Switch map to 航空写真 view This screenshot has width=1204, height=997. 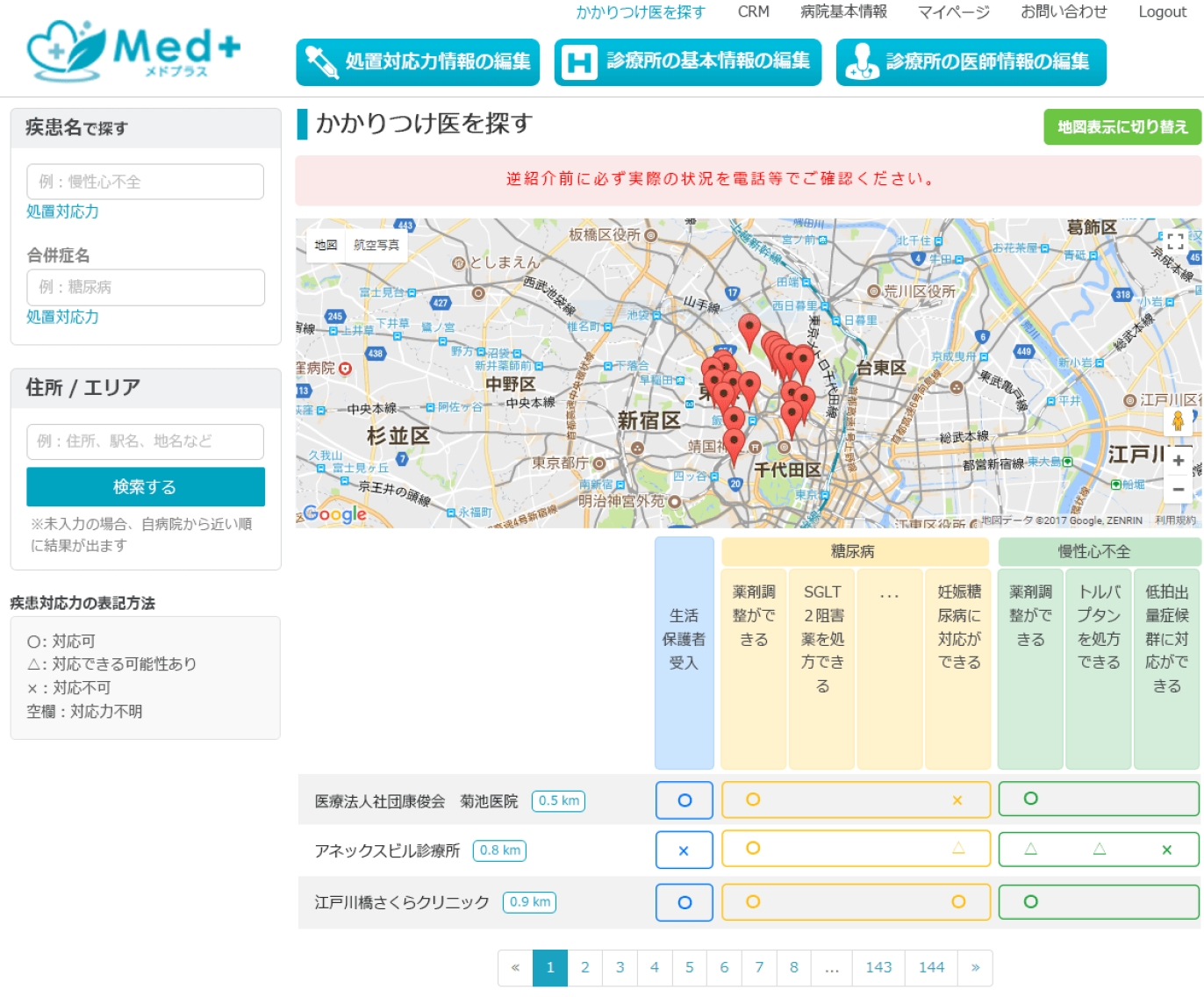click(376, 246)
